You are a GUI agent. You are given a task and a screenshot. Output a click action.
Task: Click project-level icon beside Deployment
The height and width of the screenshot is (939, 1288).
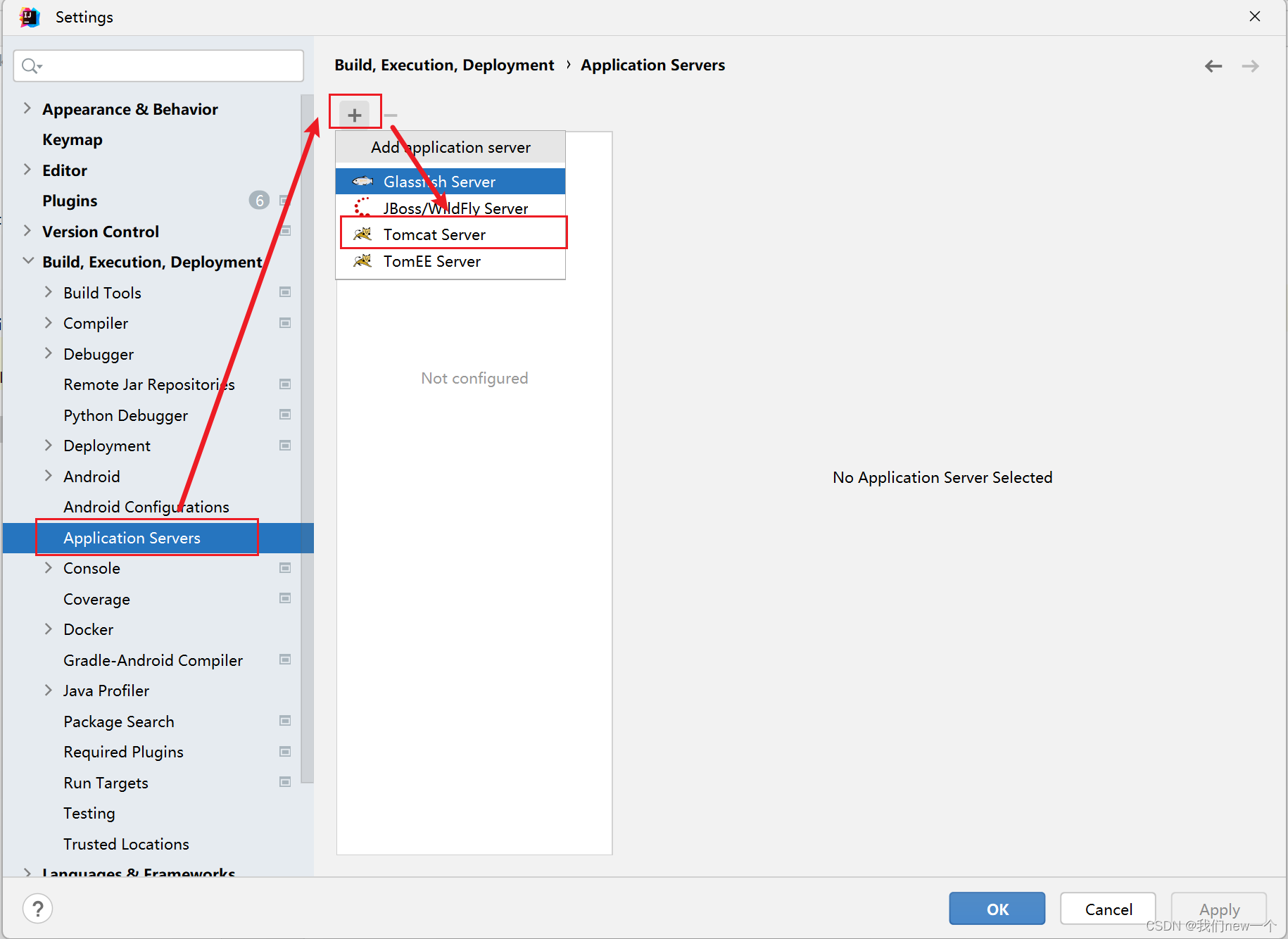(285, 446)
